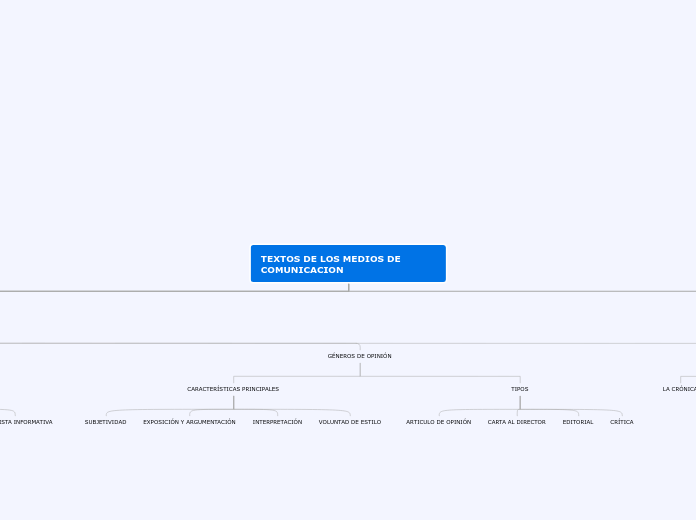Select the CRÍTICA node
This screenshot has height=520, width=696.
pyautogui.click(x=622, y=422)
